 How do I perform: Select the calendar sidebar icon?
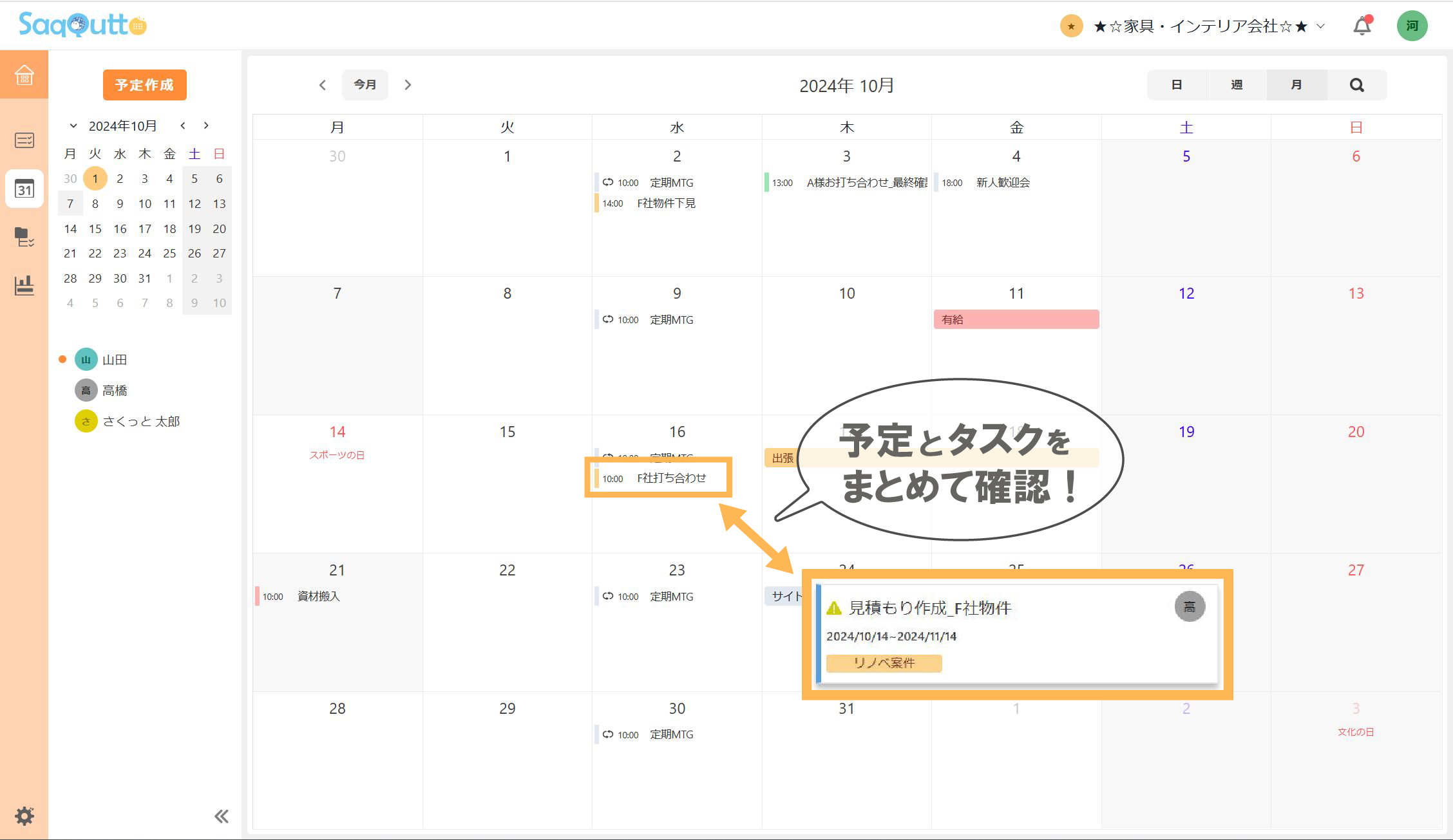(24, 189)
